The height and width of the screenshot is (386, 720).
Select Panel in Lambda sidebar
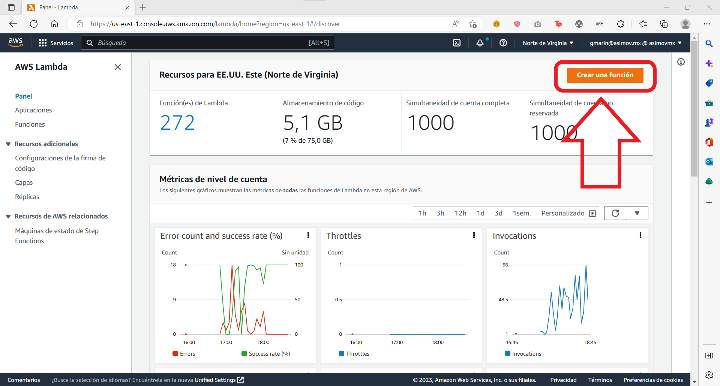(x=23, y=96)
